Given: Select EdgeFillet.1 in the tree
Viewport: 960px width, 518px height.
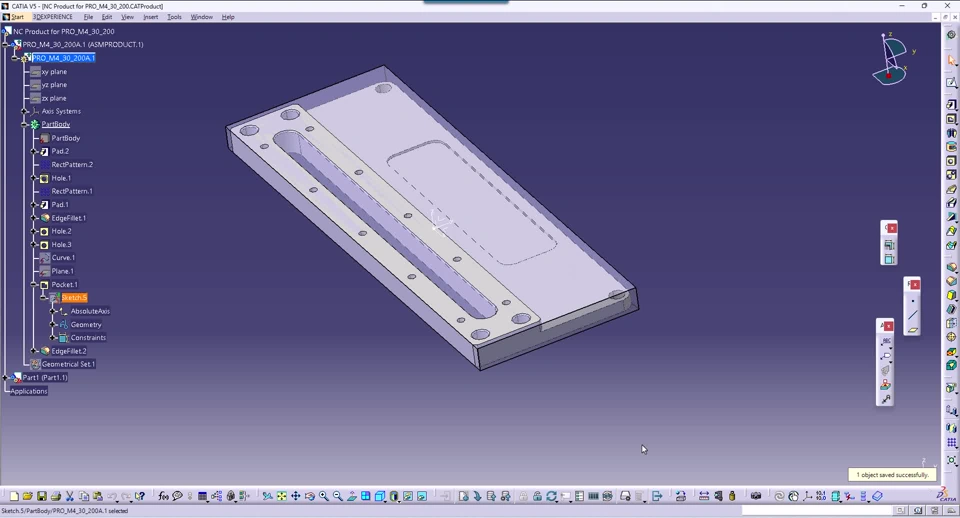Looking at the screenshot, I should click(x=69, y=218).
